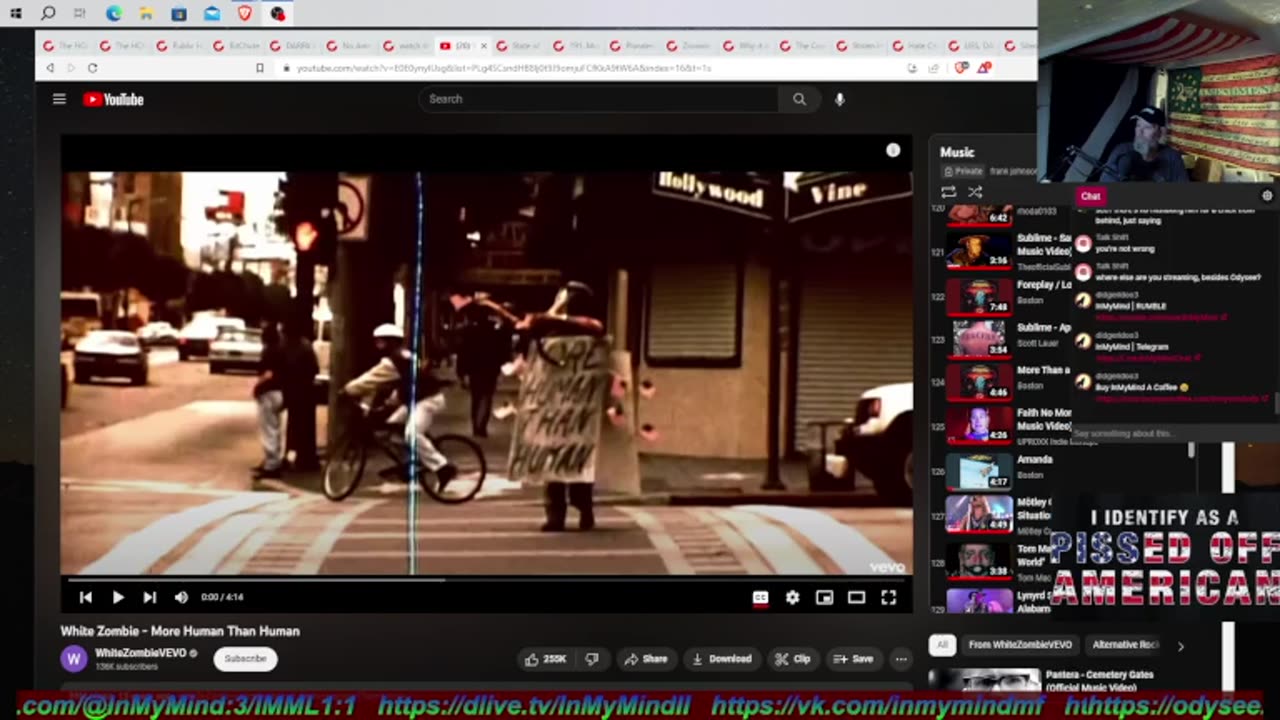
Task: Close the active YouTube browser tab
Action: tap(484, 46)
